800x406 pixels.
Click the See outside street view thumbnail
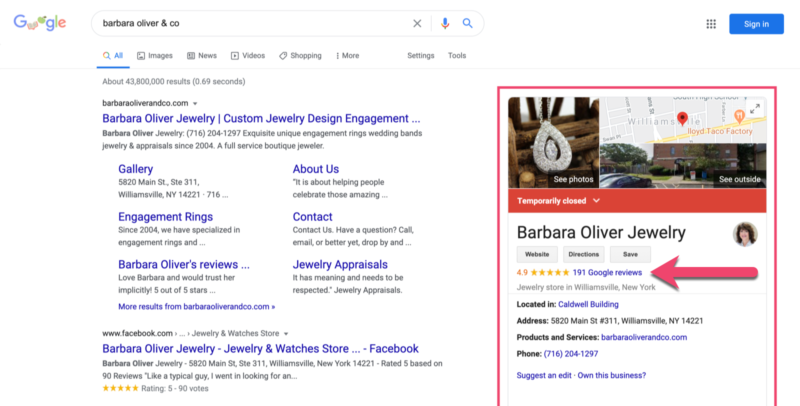tap(683, 166)
